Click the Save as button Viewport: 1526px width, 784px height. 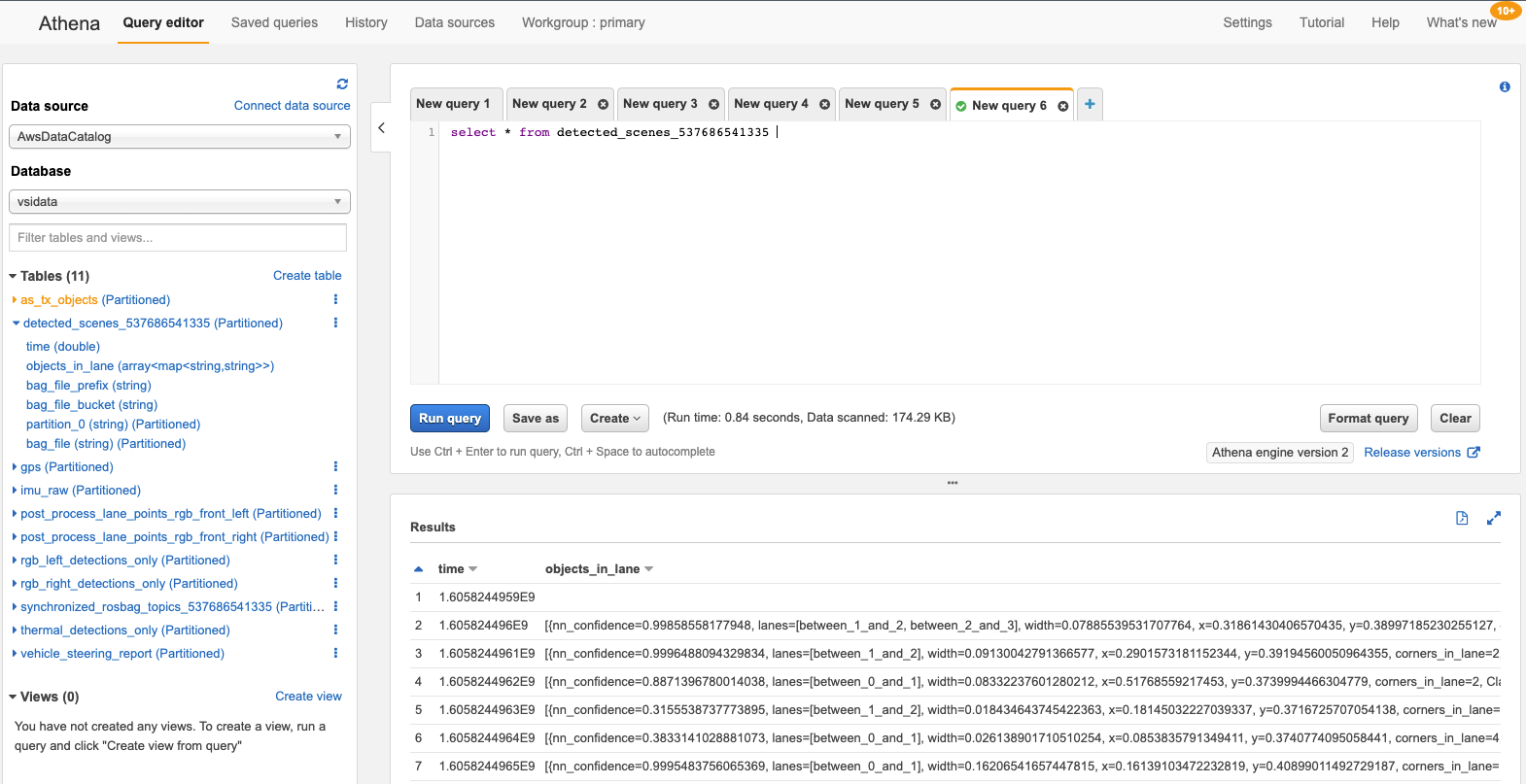(x=536, y=419)
